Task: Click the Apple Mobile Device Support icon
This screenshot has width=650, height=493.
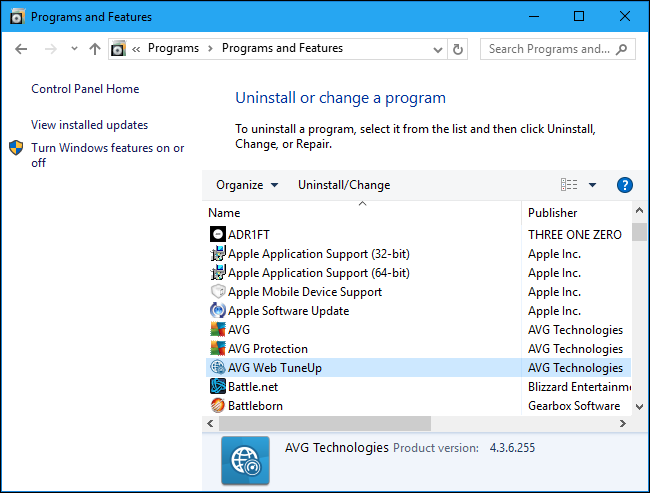Action: pos(218,292)
